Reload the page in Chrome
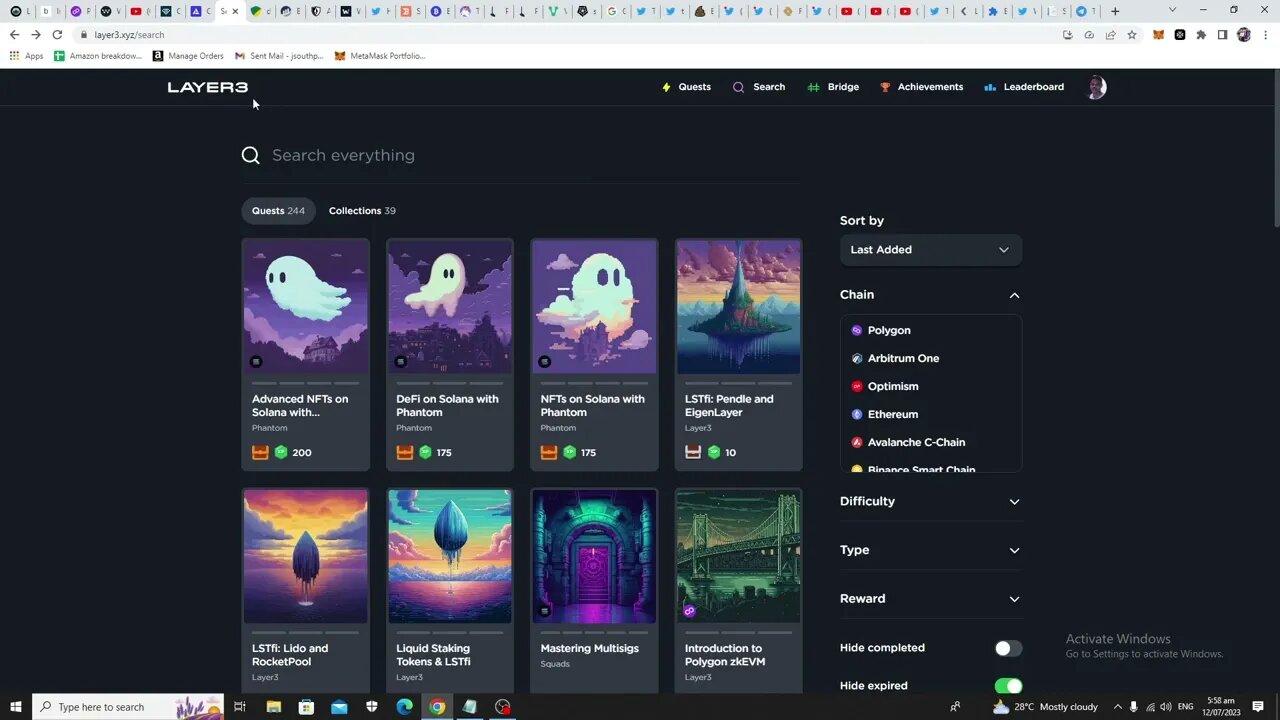 pyautogui.click(x=57, y=34)
